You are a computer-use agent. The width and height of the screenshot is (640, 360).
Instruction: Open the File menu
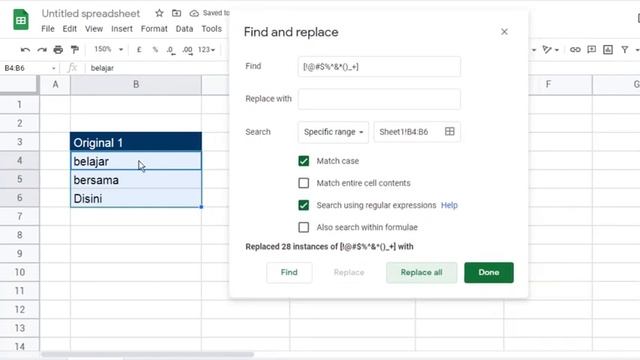(x=47, y=29)
